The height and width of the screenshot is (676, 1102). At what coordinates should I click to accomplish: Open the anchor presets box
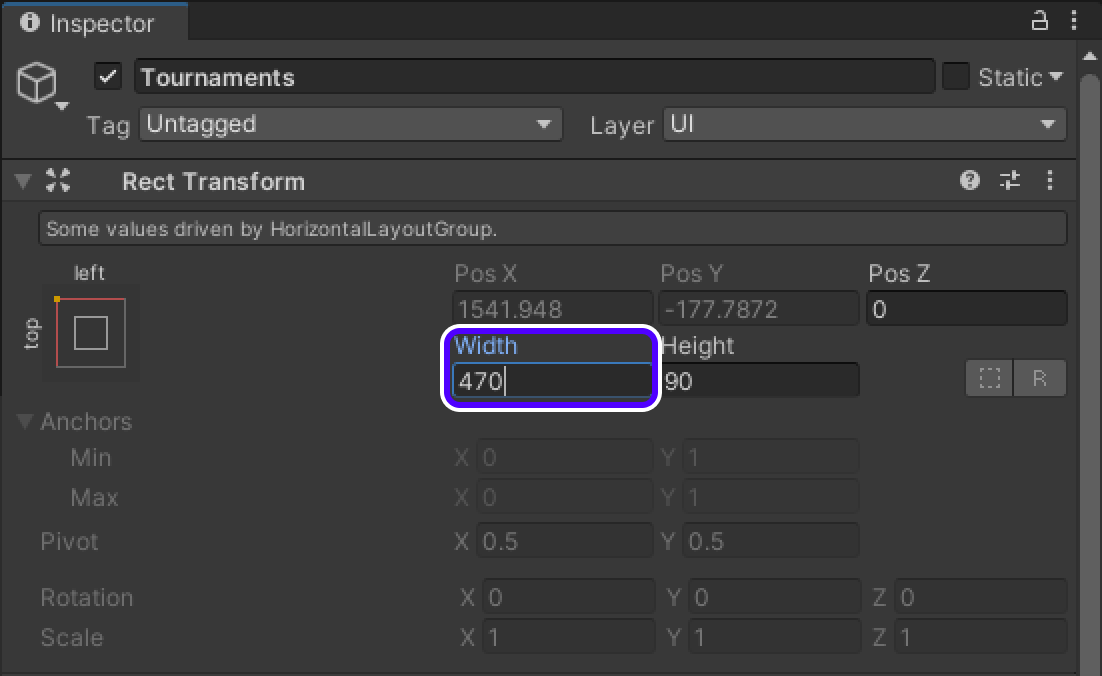pos(91,333)
